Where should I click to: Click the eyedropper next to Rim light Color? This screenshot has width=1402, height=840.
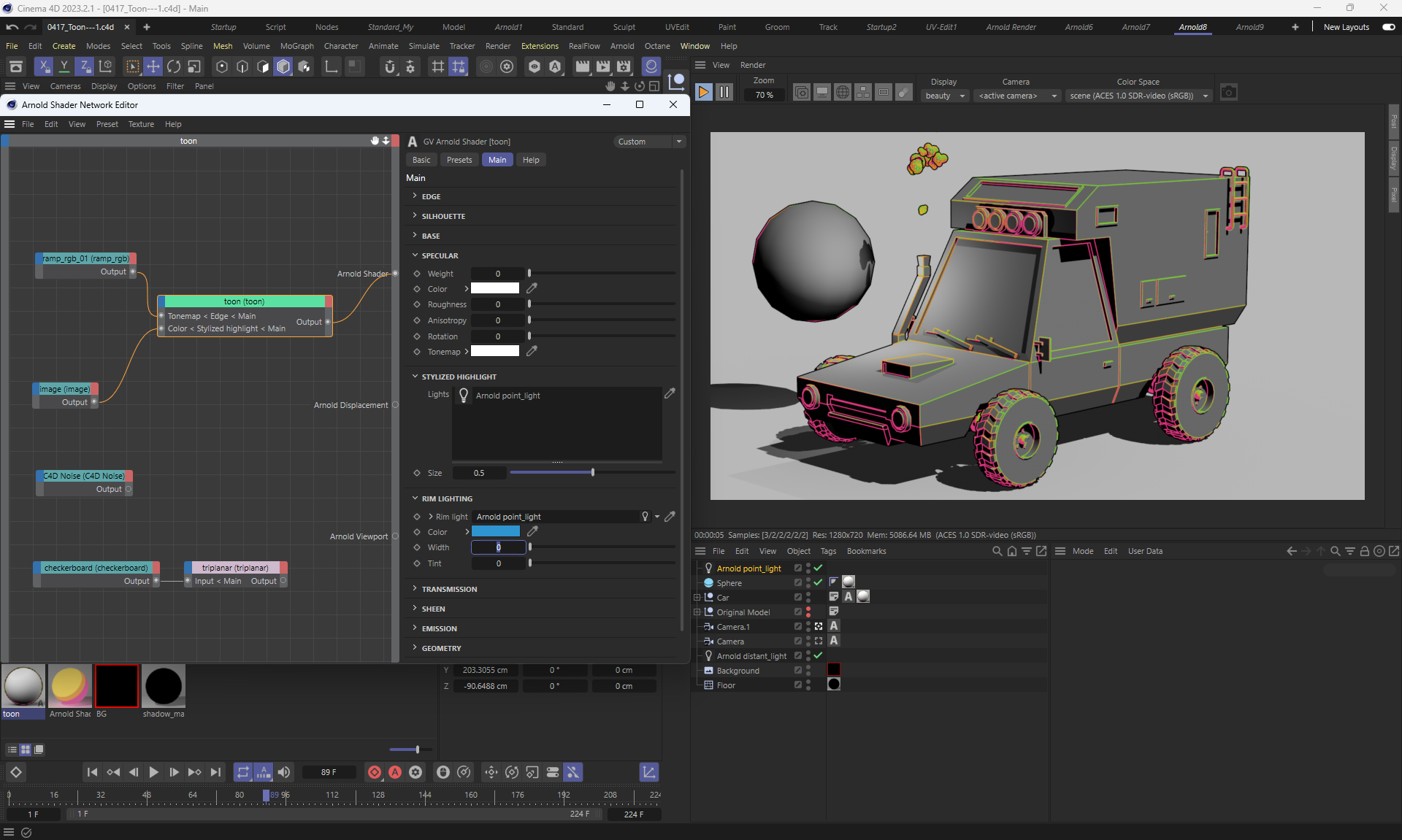tap(532, 532)
